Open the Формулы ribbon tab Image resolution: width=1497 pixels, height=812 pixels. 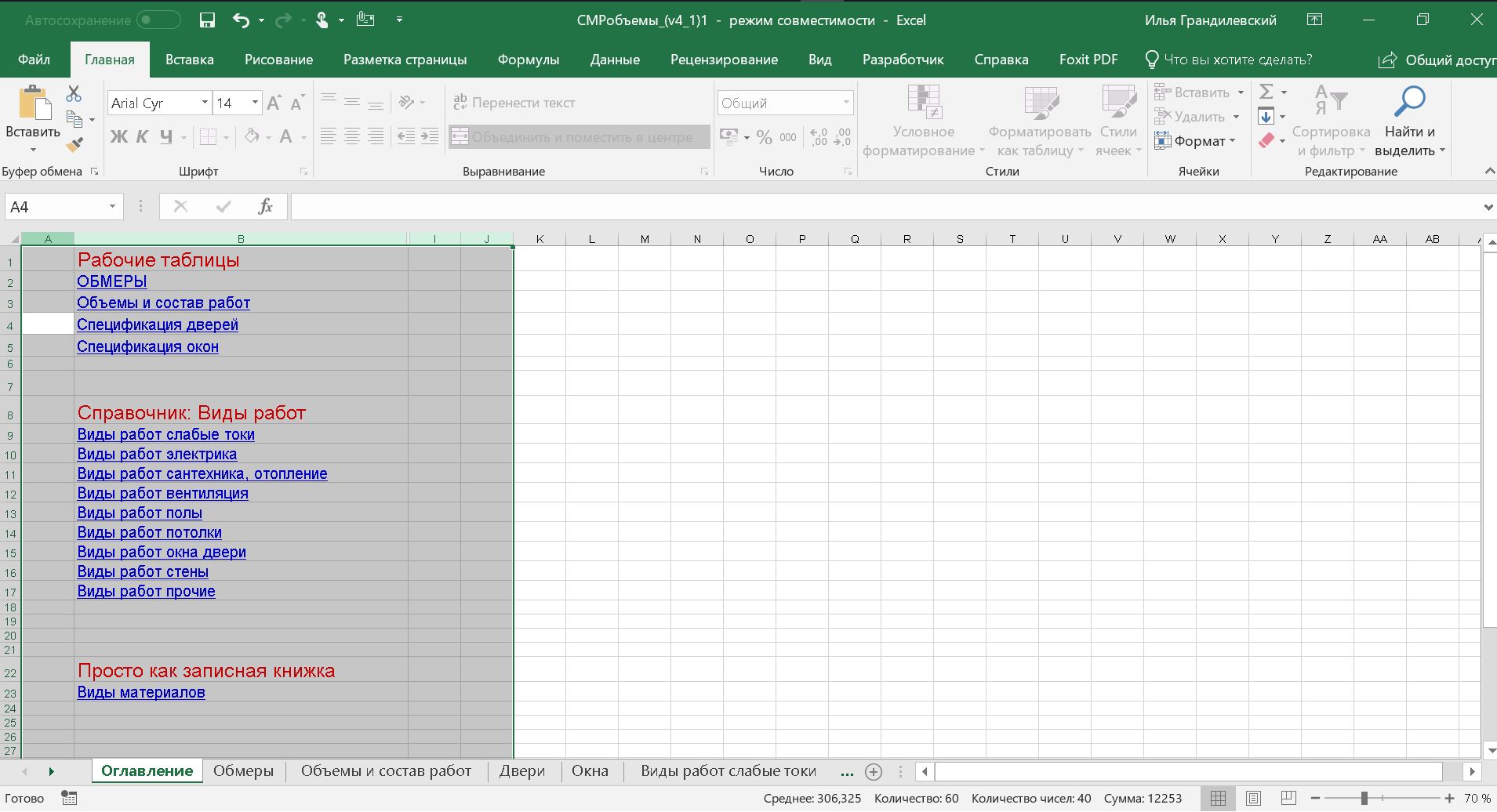point(528,60)
